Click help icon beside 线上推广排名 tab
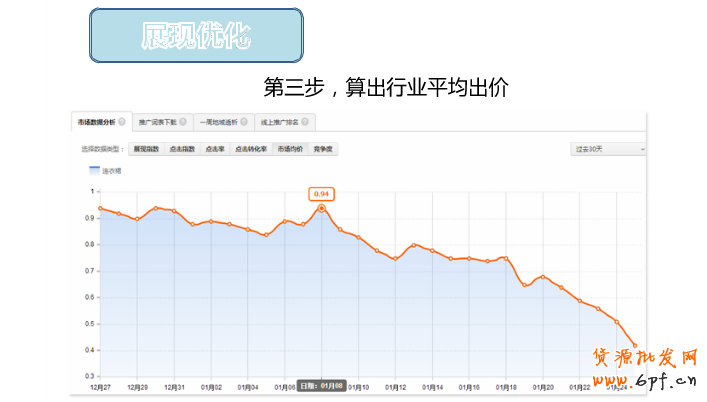 pyautogui.click(x=305, y=122)
